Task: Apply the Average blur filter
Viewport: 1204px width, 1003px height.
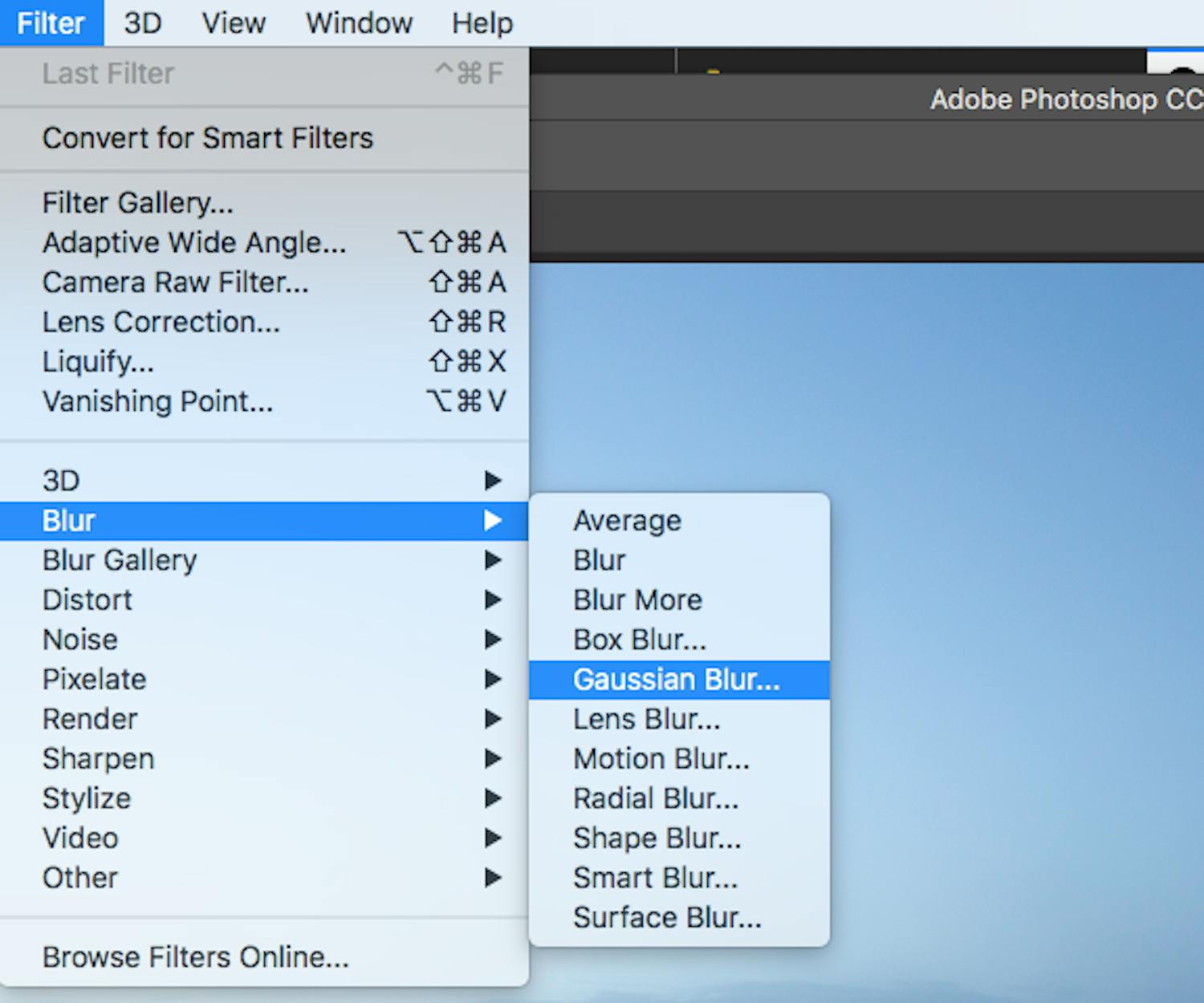Action: click(x=627, y=521)
